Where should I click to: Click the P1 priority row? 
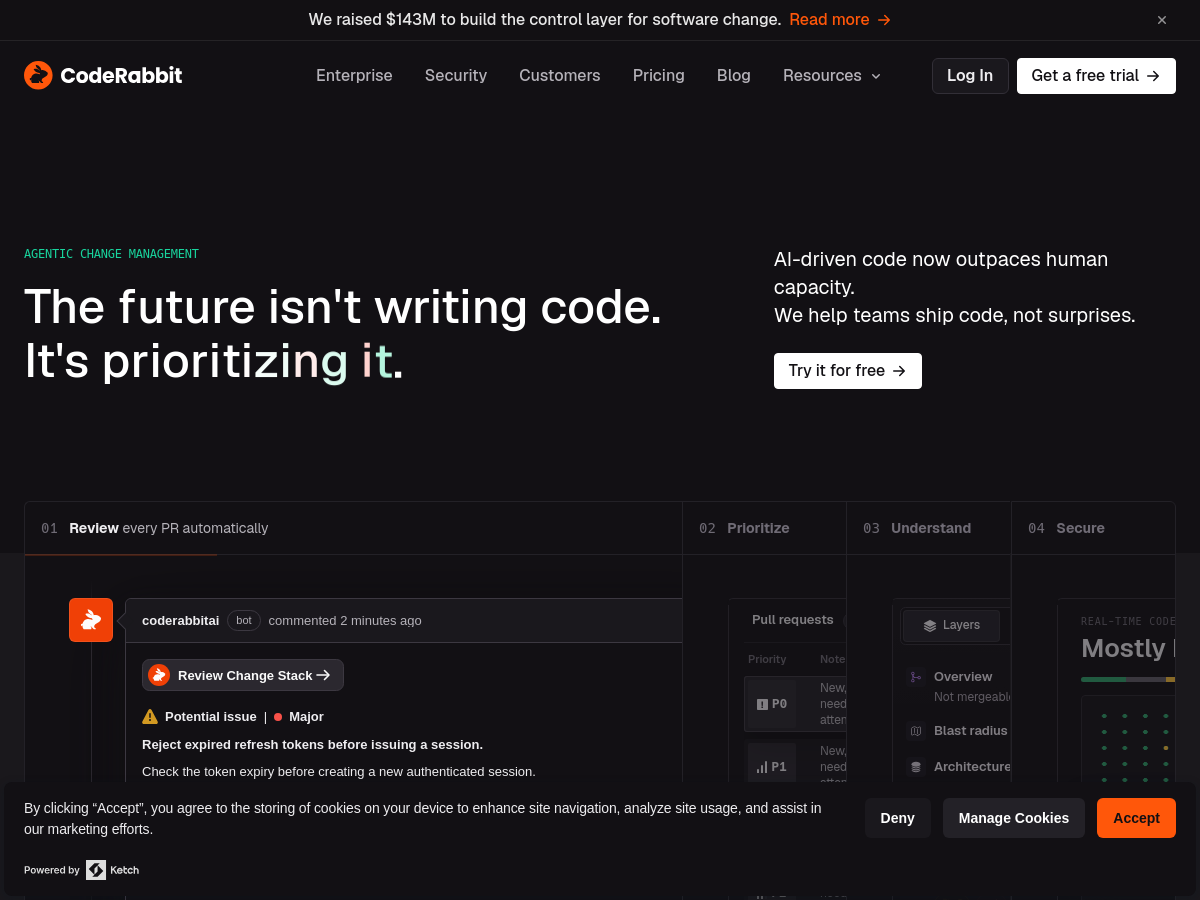(x=795, y=766)
